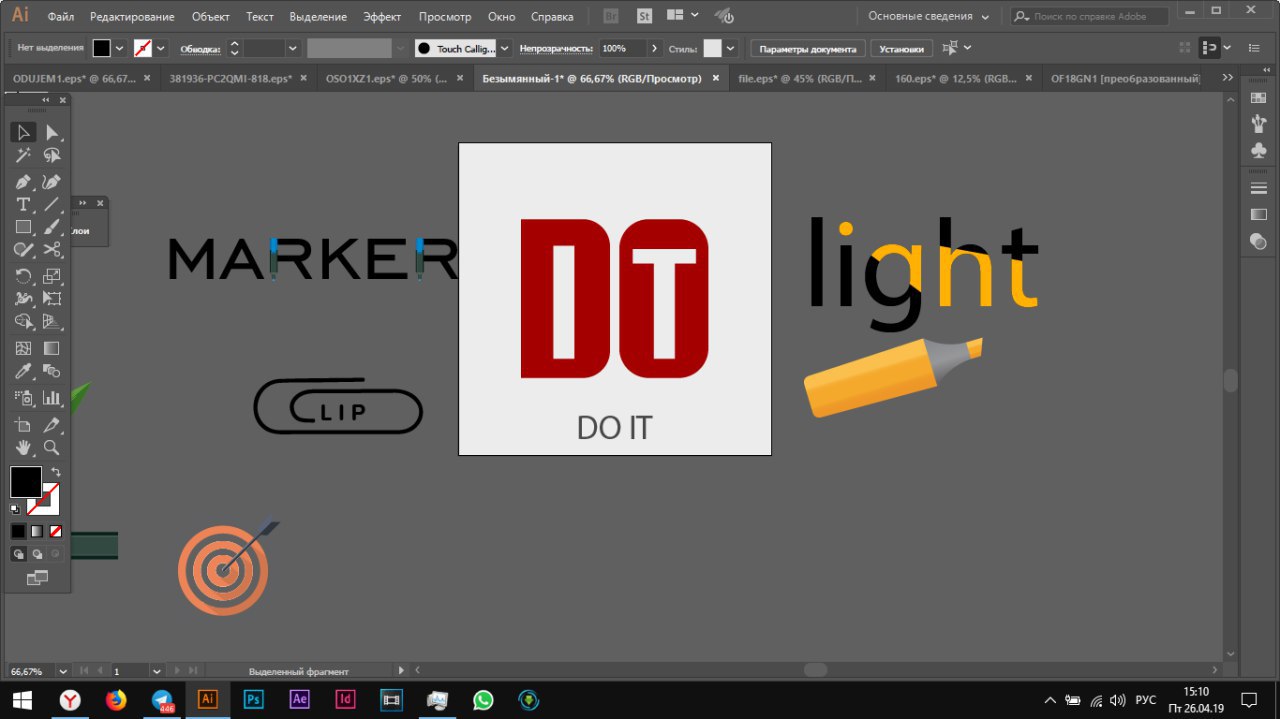Set paint mode to Color

[x=18, y=531]
